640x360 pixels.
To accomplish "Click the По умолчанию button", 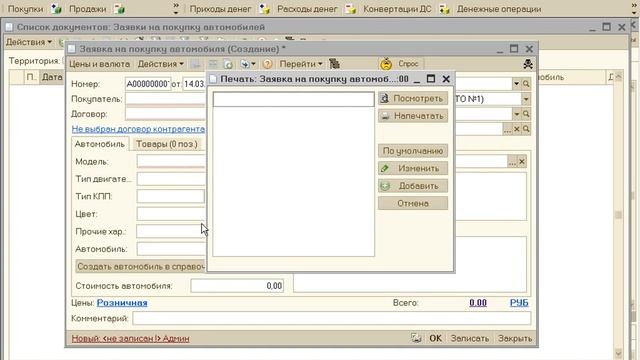I will point(413,151).
